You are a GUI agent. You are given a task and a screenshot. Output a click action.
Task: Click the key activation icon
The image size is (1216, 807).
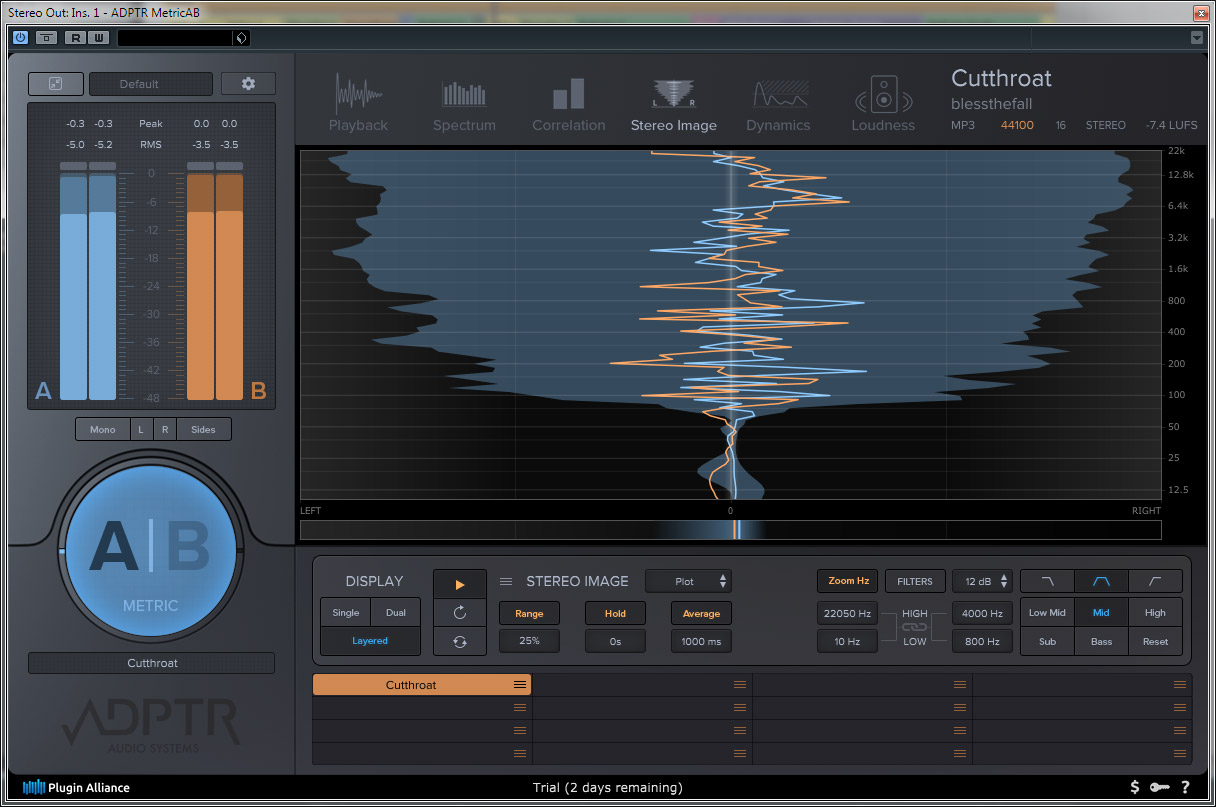point(1159,787)
